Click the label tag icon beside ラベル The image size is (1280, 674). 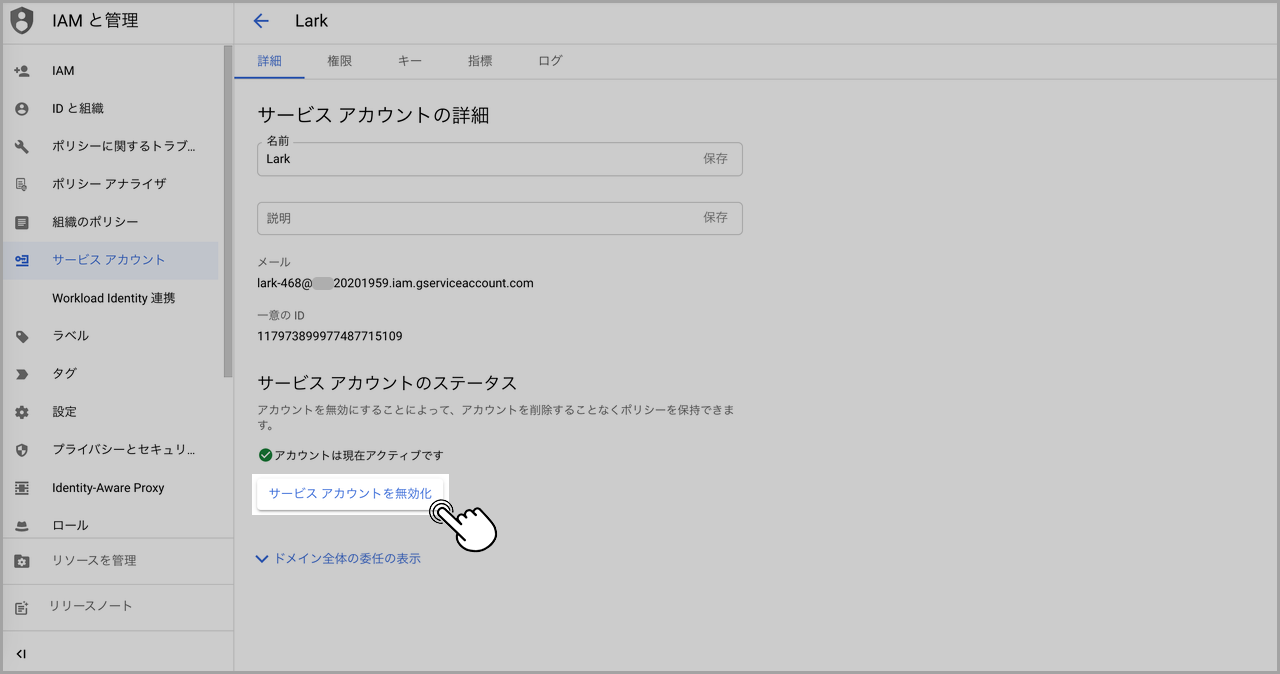[x=21, y=336]
